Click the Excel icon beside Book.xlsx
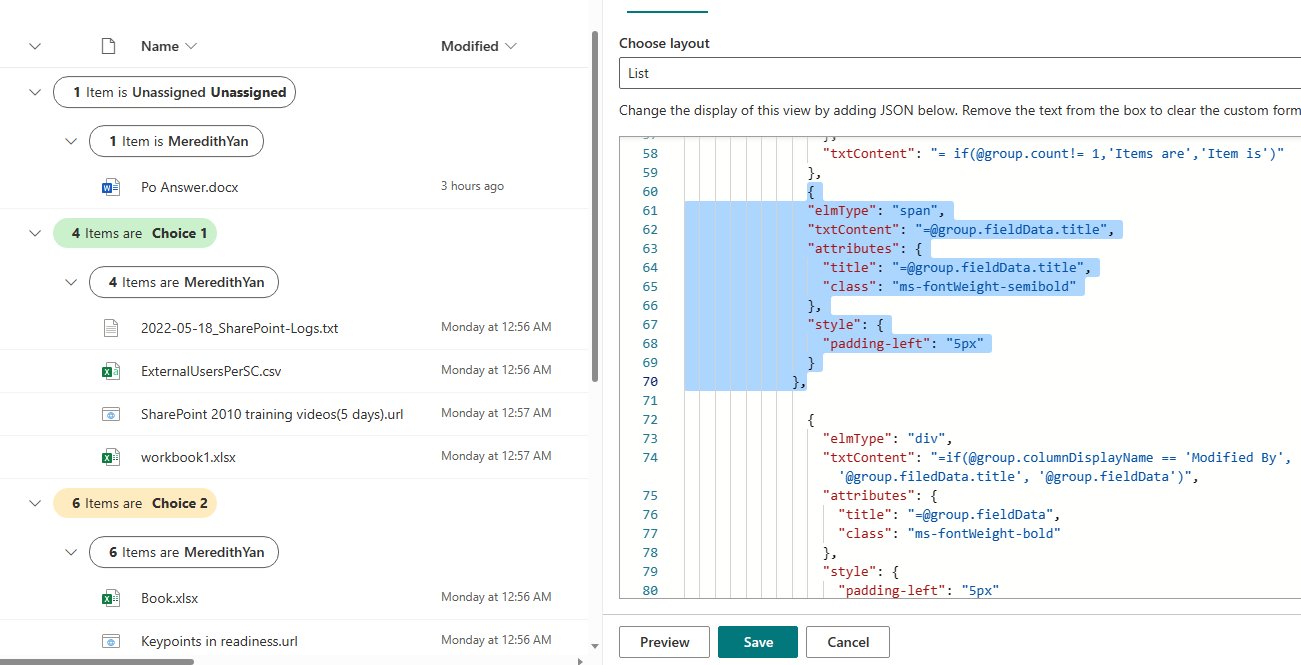1301x665 pixels. [x=110, y=598]
